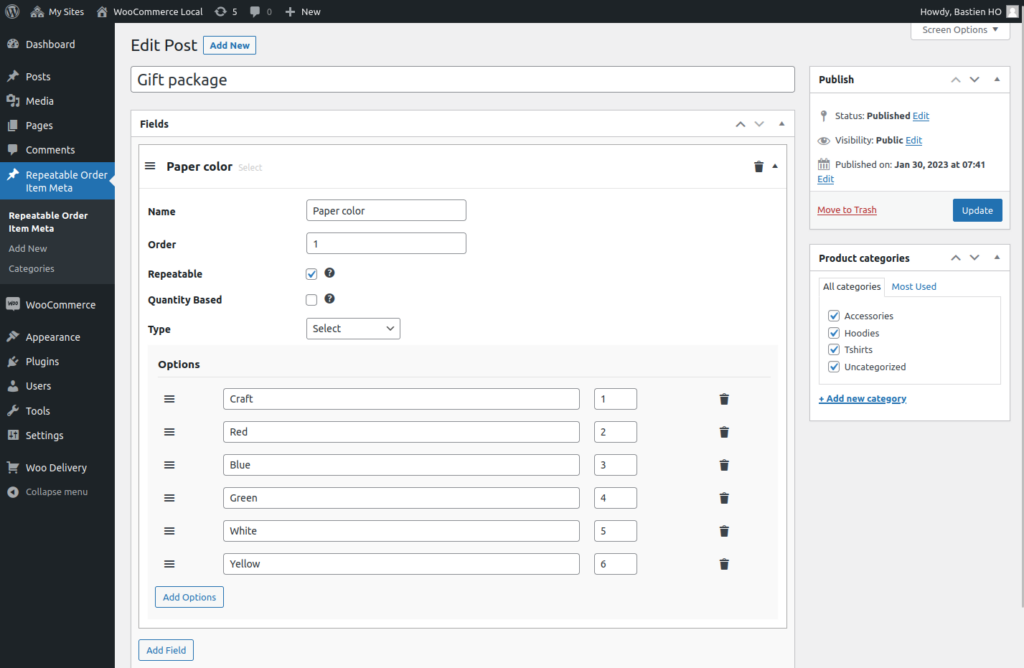Click the Update button
The width and height of the screenshot is (1024, 668).
pos(976,210)
